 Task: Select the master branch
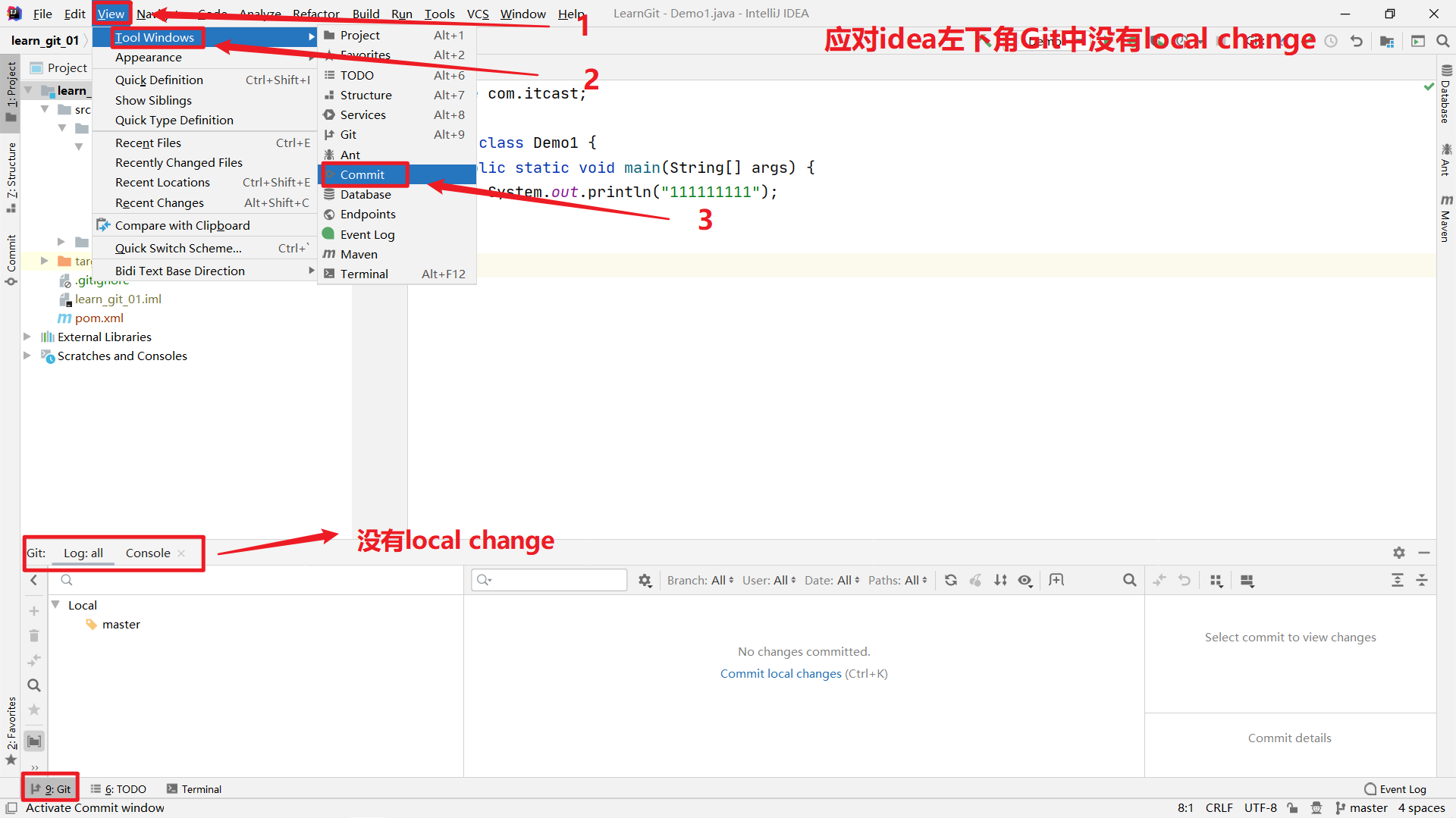(121, 624)
